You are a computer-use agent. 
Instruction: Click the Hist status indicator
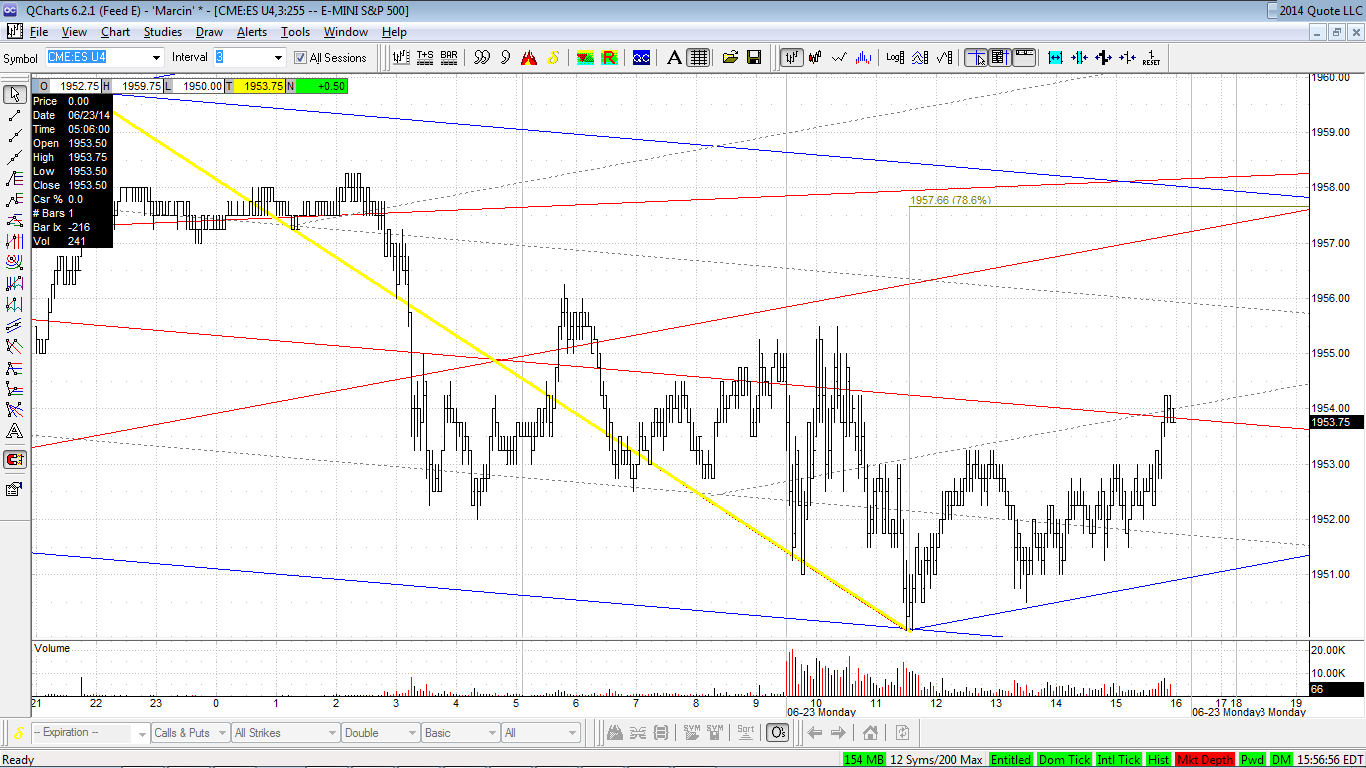(1159, 760)
